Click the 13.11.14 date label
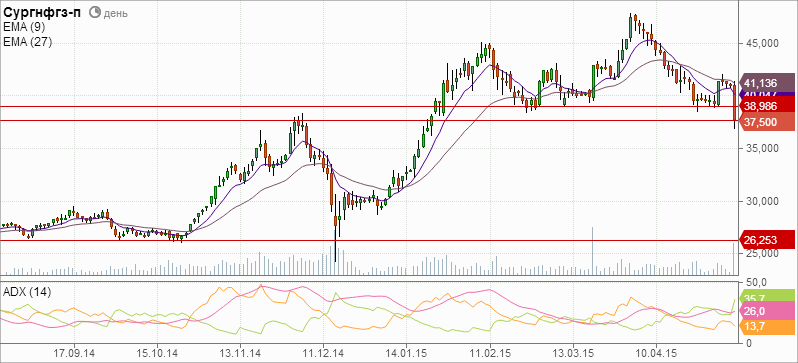 coord(240,352)
